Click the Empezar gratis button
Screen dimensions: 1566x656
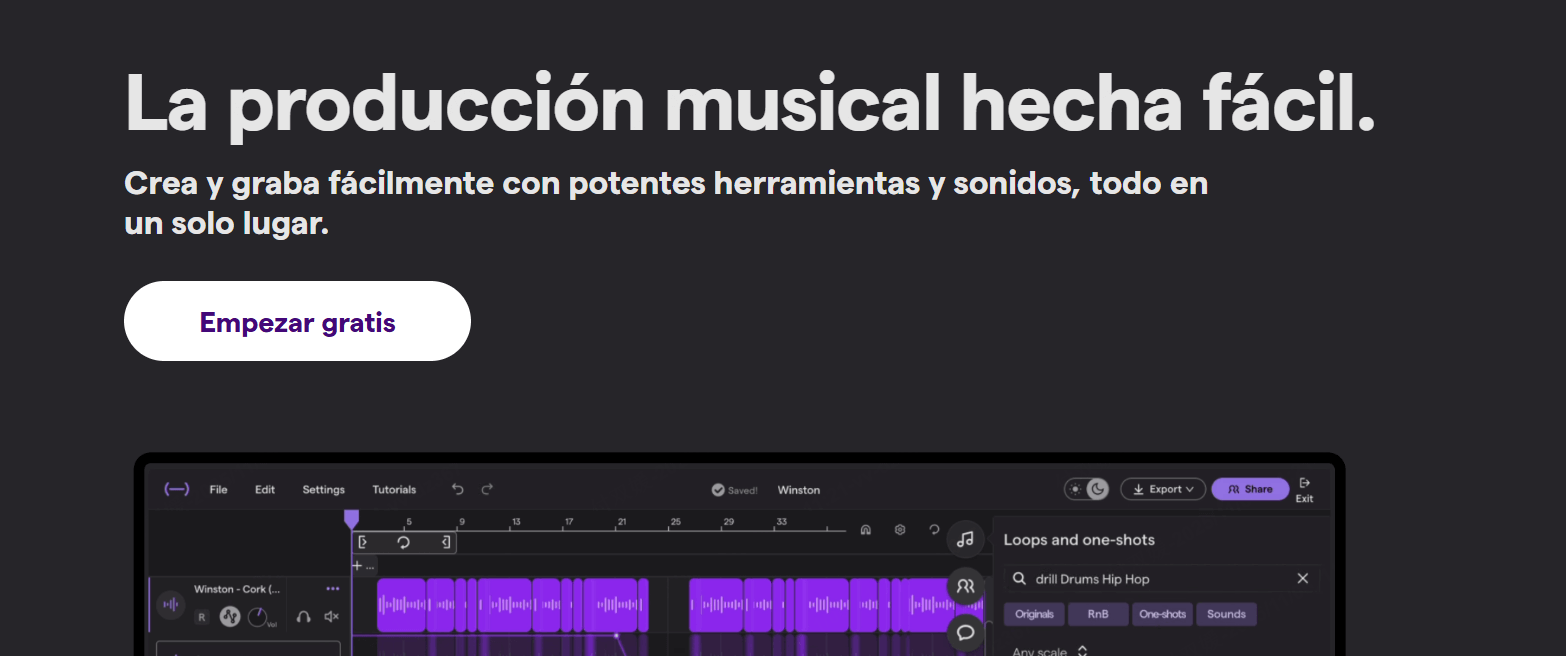point(297,321)
